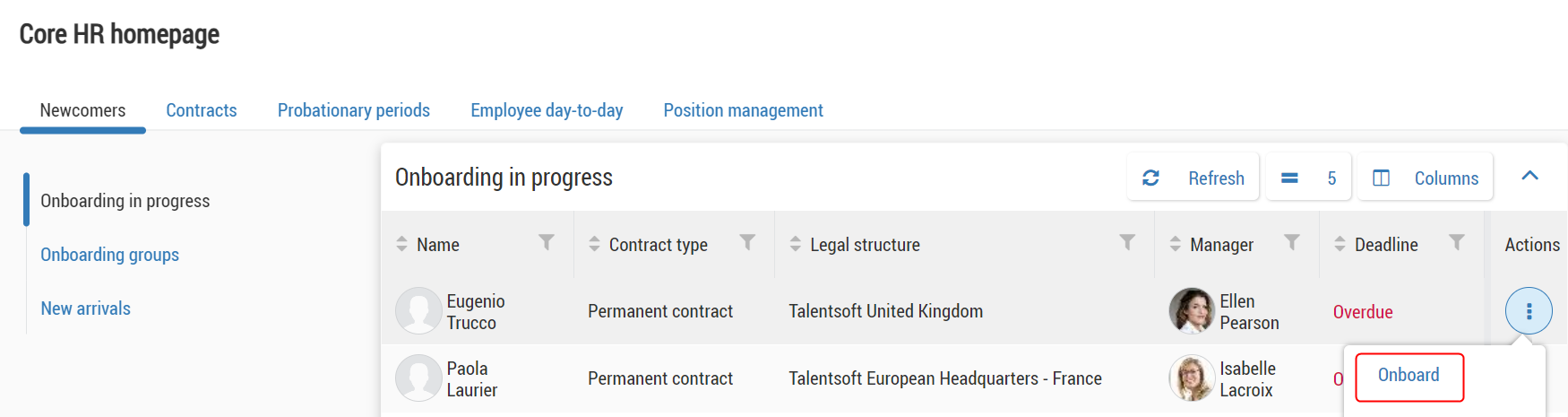This screenshot has height=417, width=1568.
Task: Filter the Manager column
Action: pyautogui.click(x=1292, y=243)
